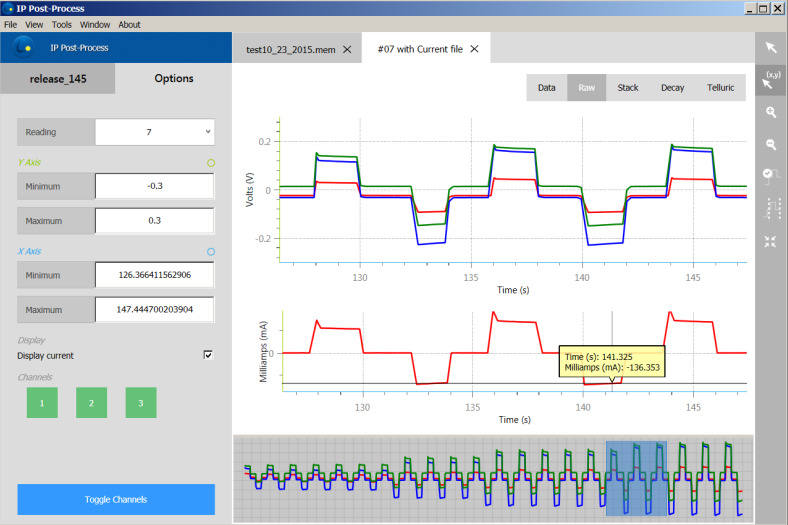This screenshot has width=788, height=525.
Task: Open the Reading dropdown
Action: click(154, 131)
